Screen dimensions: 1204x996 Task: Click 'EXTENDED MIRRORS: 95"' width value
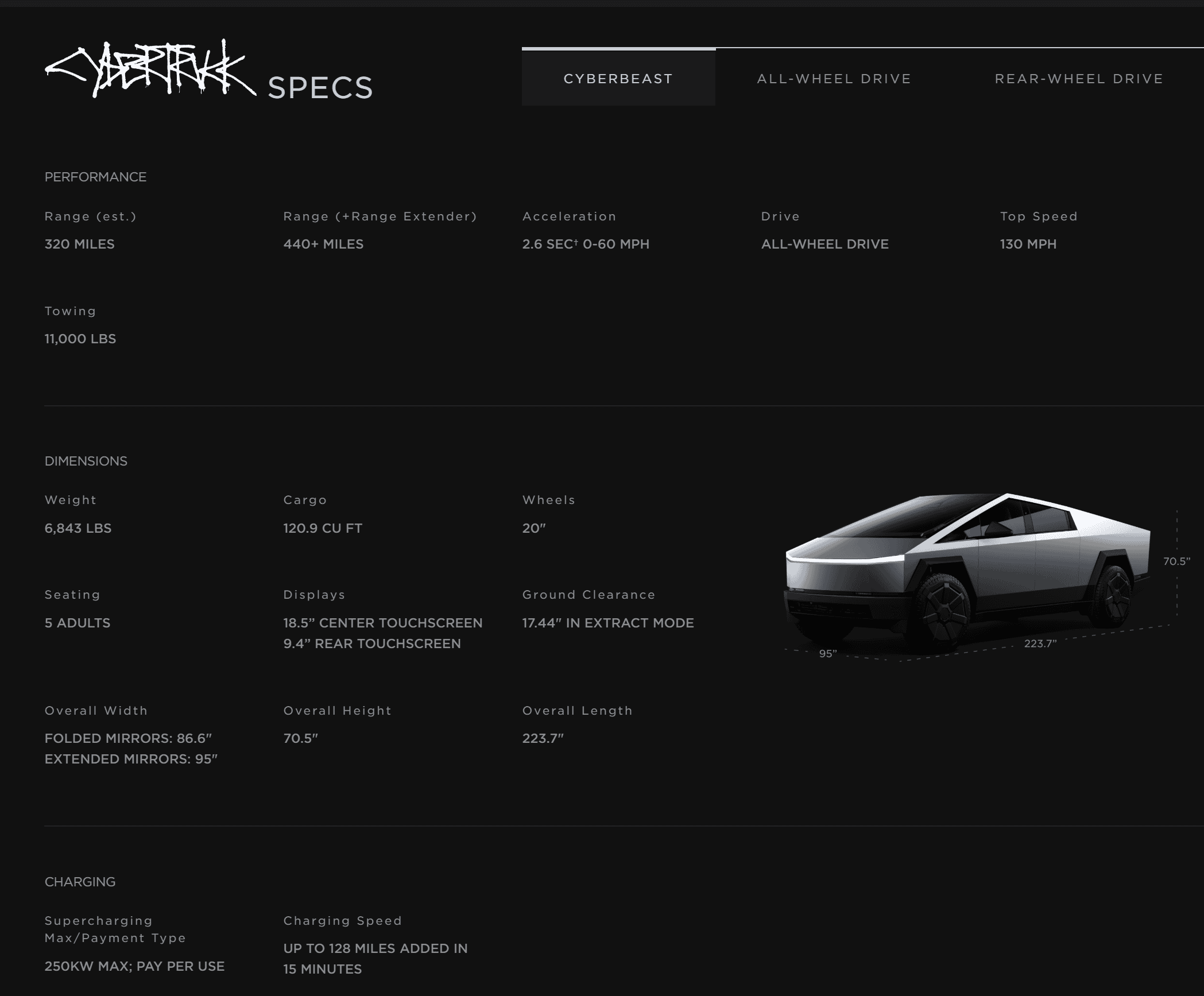pos(131,759)
